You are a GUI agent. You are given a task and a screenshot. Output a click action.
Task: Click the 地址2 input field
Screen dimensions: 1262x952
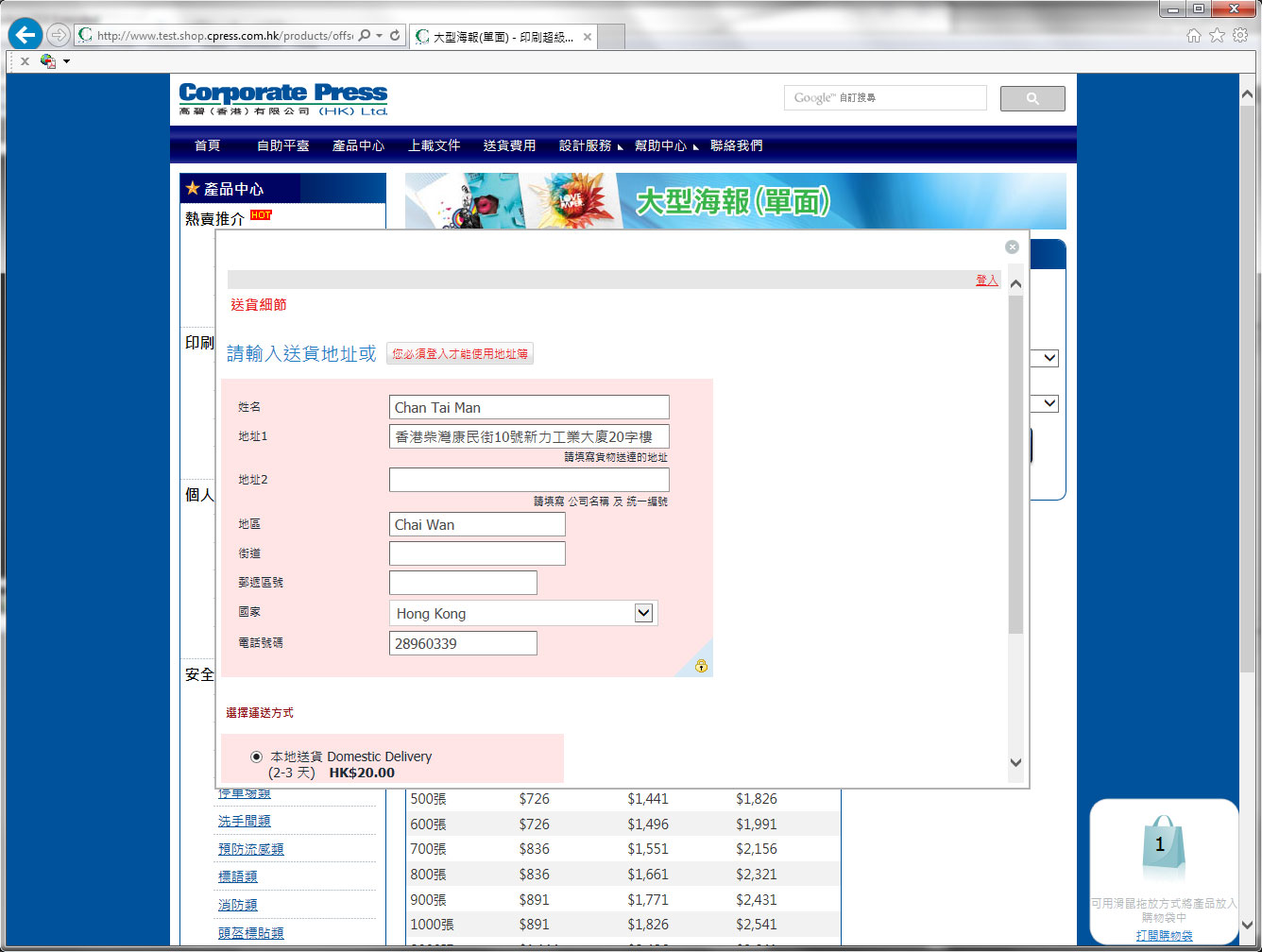(529, 480)
